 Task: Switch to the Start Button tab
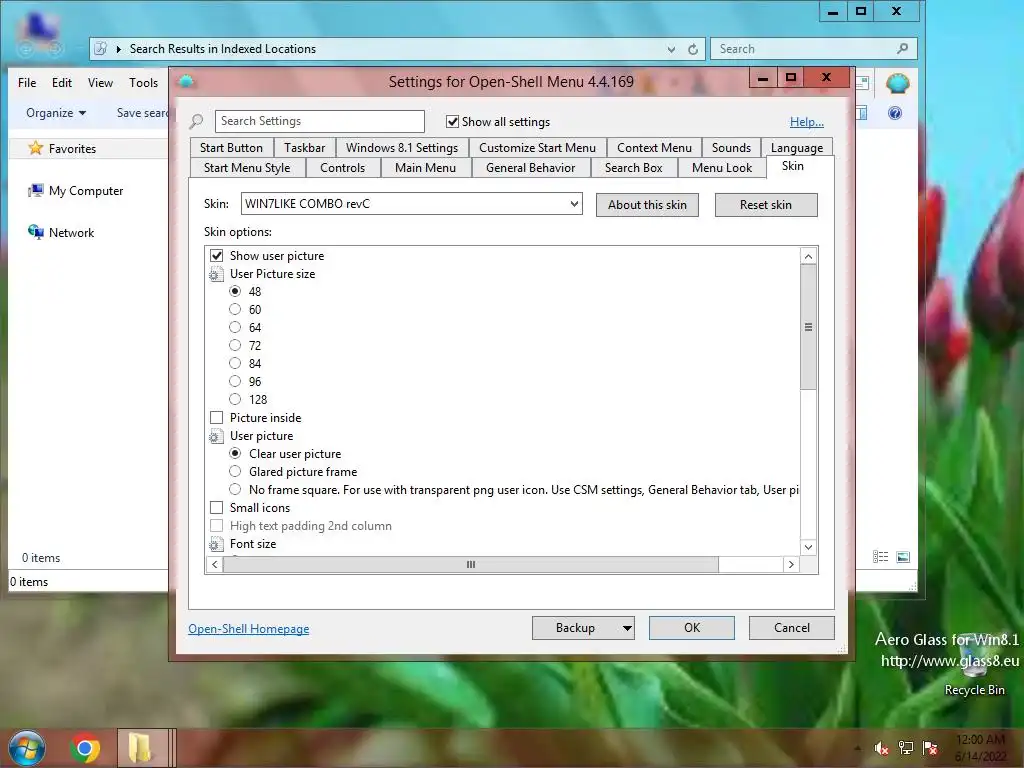[x=231, y=148]
